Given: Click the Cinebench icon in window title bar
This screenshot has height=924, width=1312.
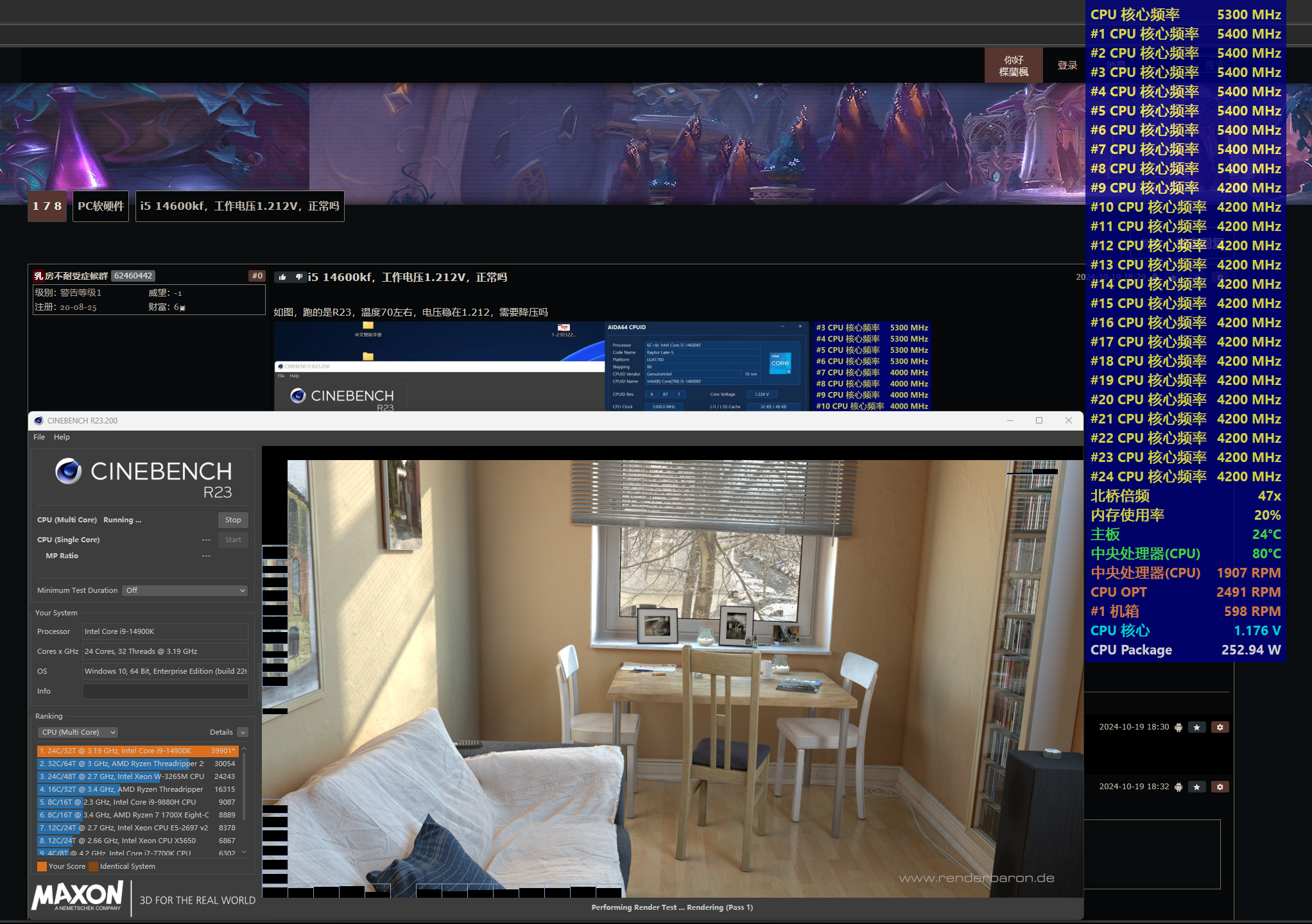Looking at the screenshot, I should point(39,420).
